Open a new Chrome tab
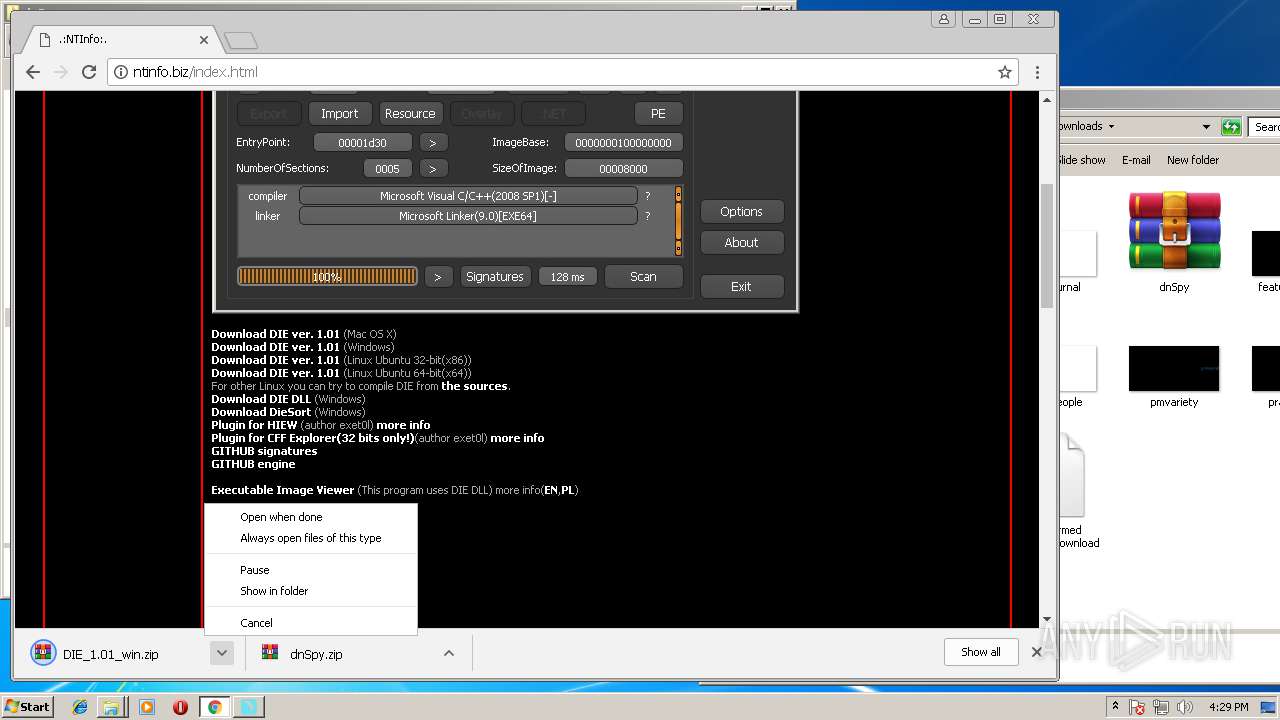The width and height of the screenshot is (1280, 720). (x=241, y=40)
